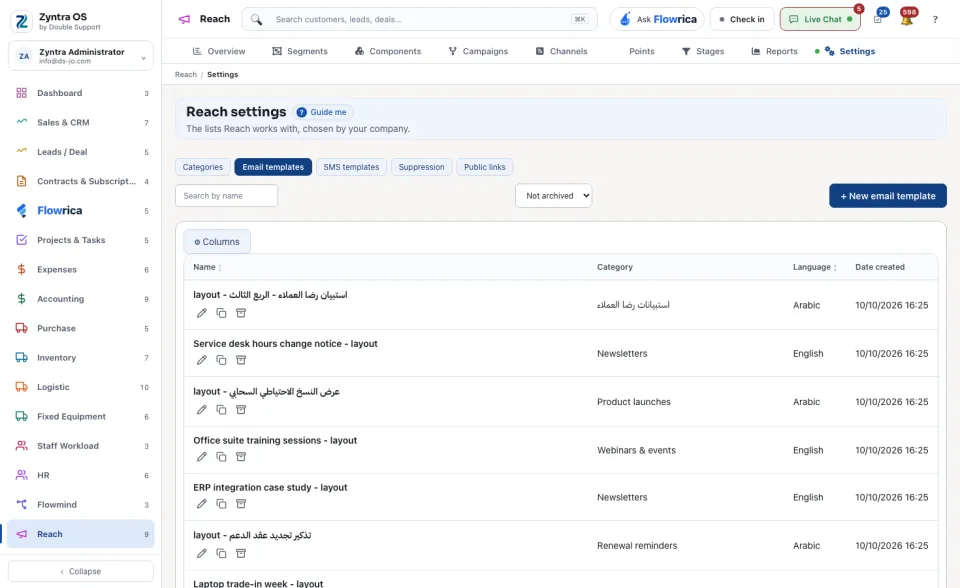Open Expenses in the sidebar
This screenshot has height=588, width=960.
point(81,270)
